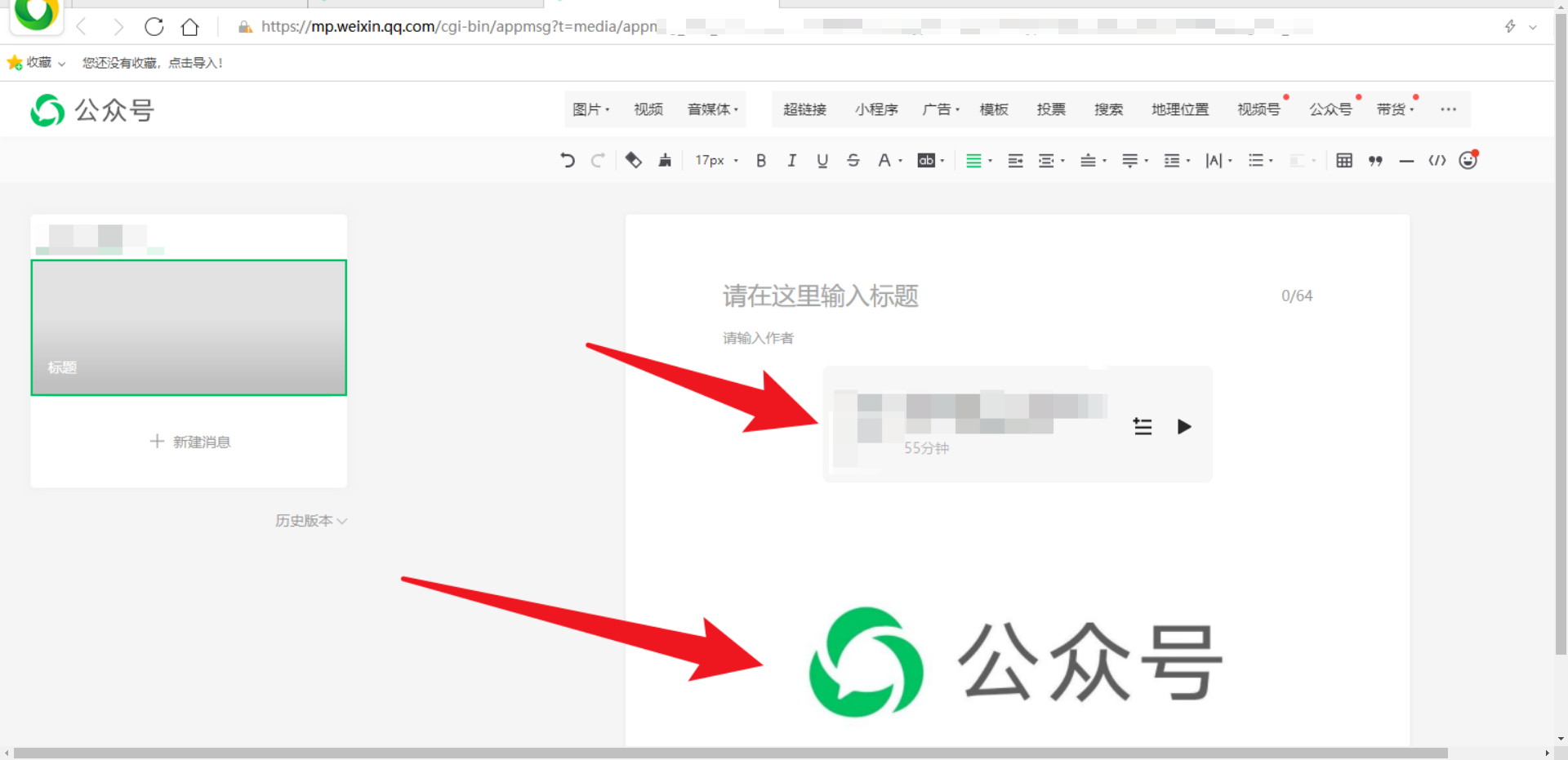Show more insert options via ellipsis
This screenshot has height=760, width=1568.
1448,109
